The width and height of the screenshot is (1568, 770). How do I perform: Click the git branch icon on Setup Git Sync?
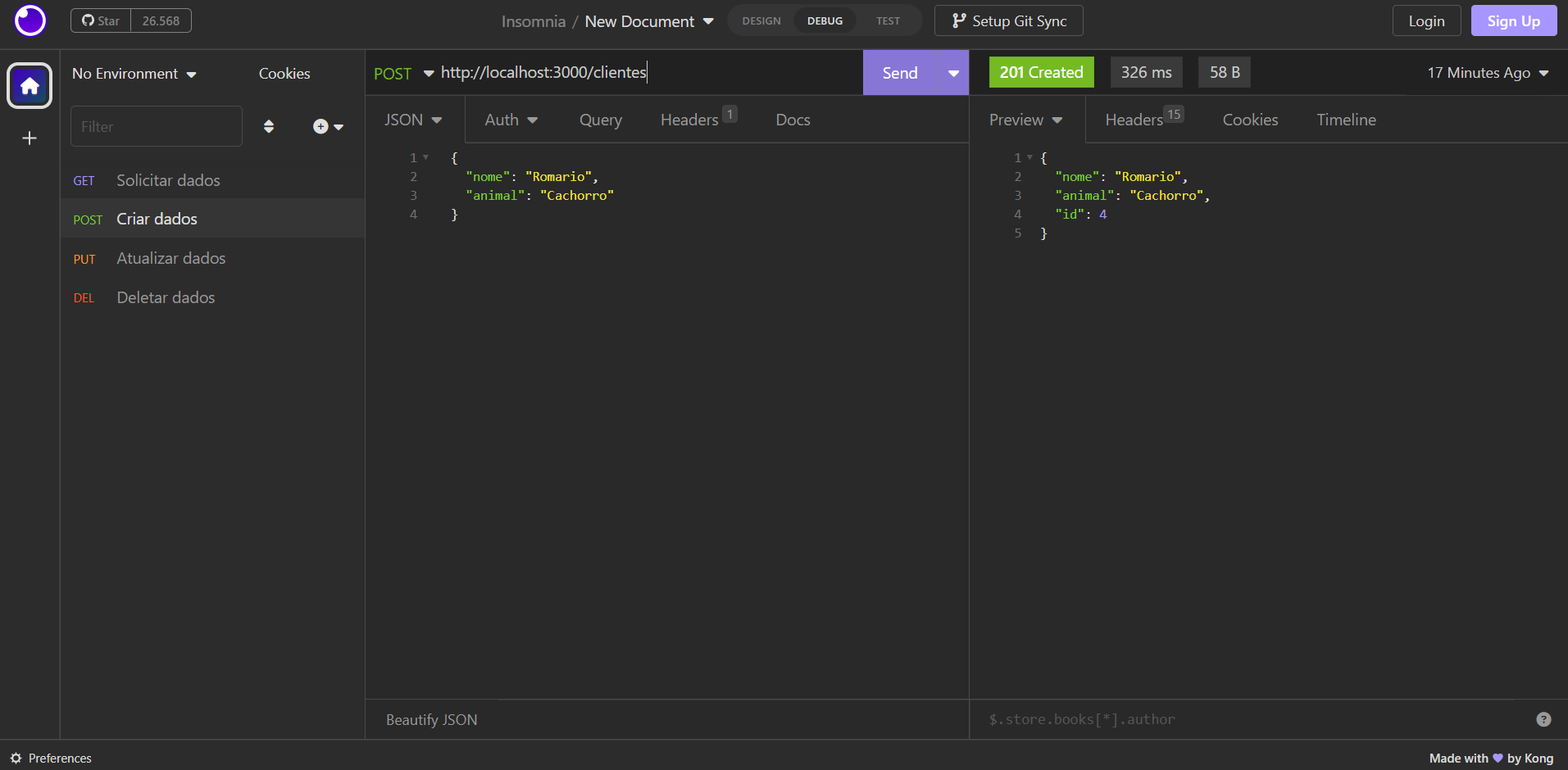pos(957,20)
